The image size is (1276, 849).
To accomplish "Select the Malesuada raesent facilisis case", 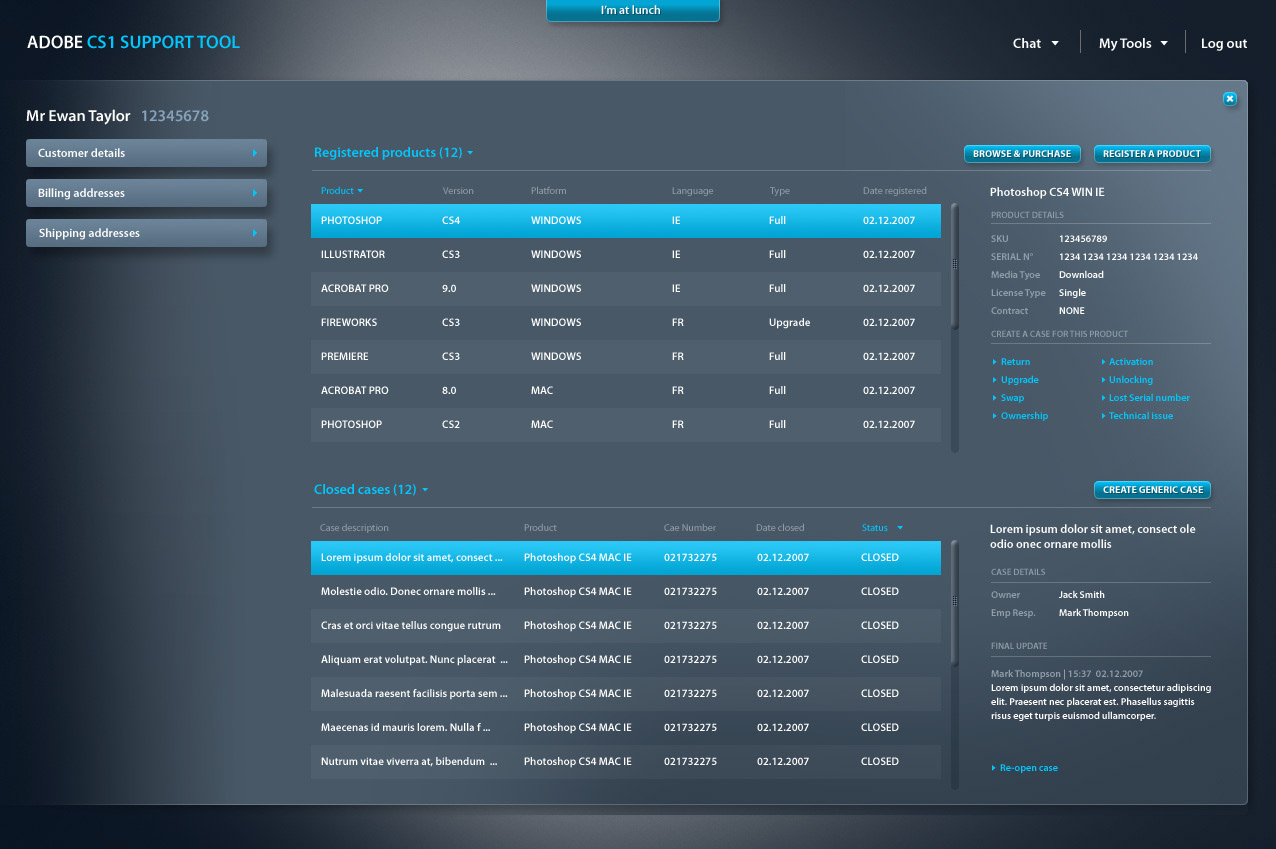I will (626, 693).
